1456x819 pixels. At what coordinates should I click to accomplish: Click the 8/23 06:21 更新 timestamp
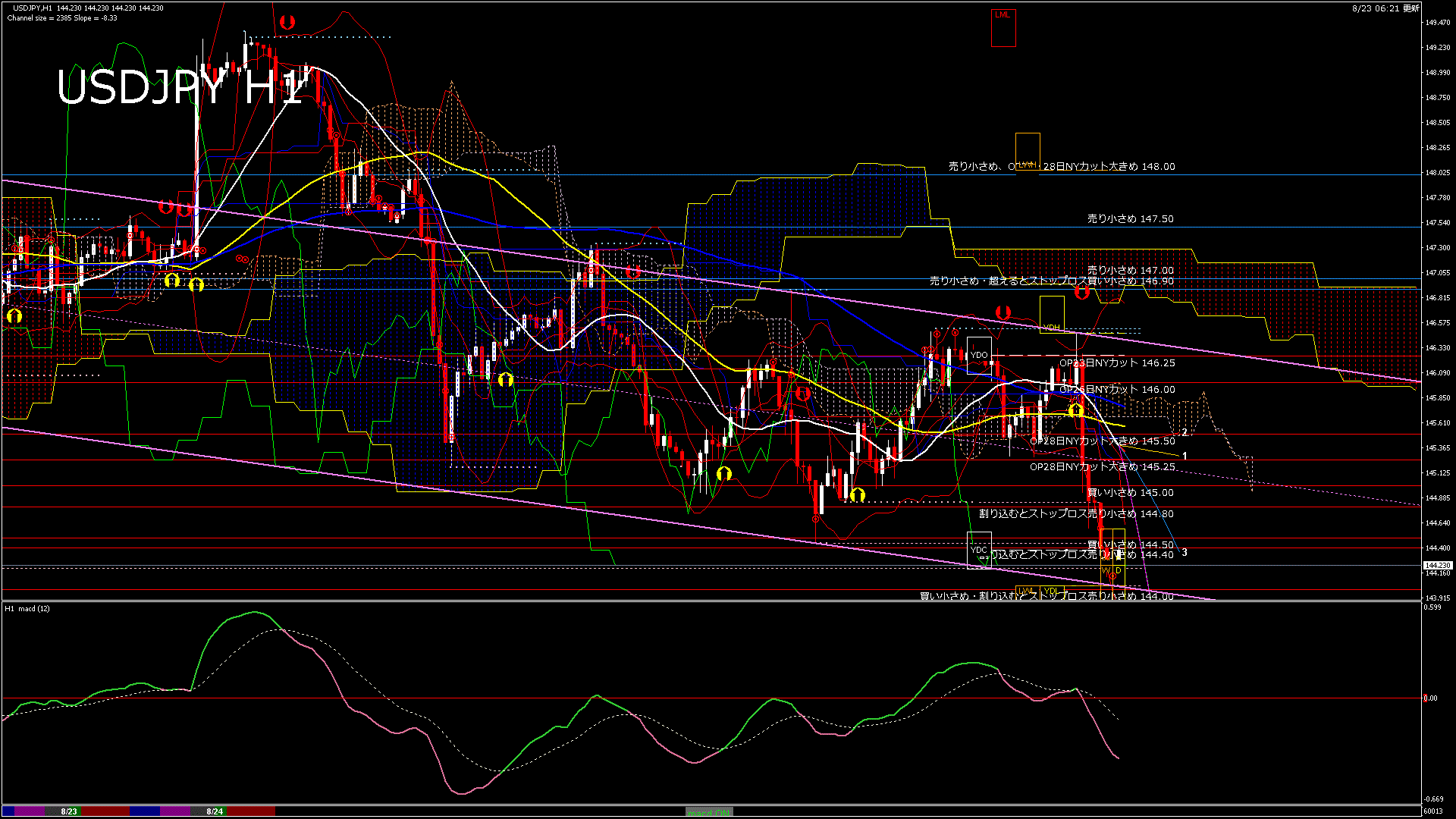1385,8
